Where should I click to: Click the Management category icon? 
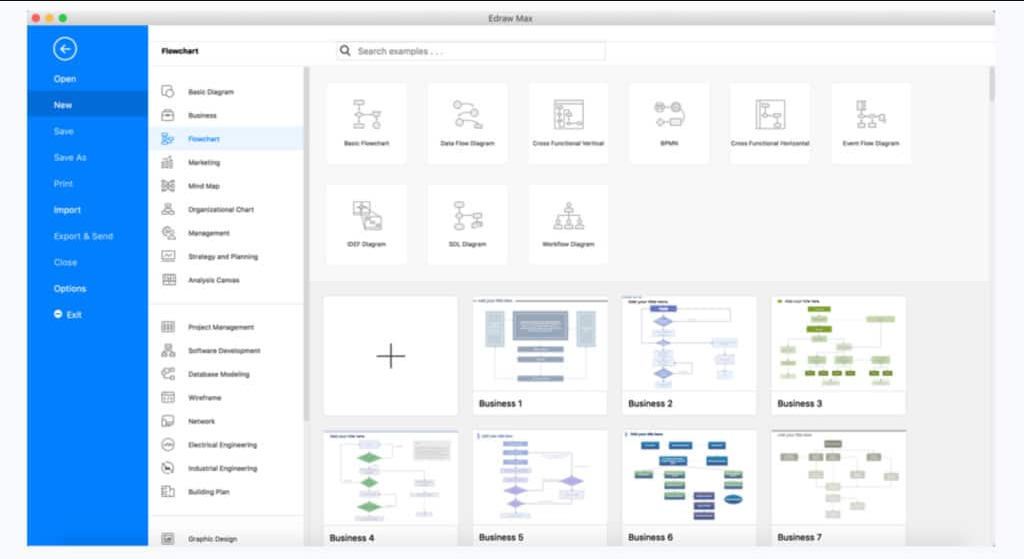[168, 232]
